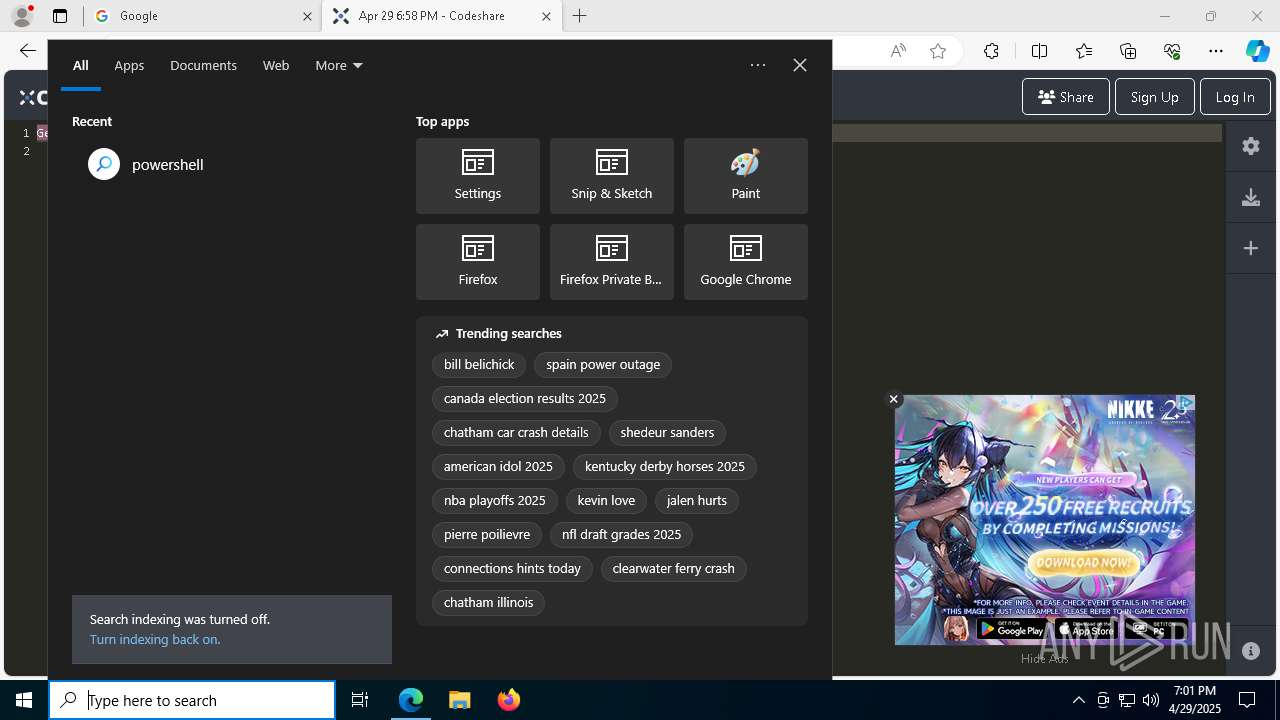This screenshot has height=720, width=1280.
Task: Switch to Documents search filter
Action: (203, 65)
